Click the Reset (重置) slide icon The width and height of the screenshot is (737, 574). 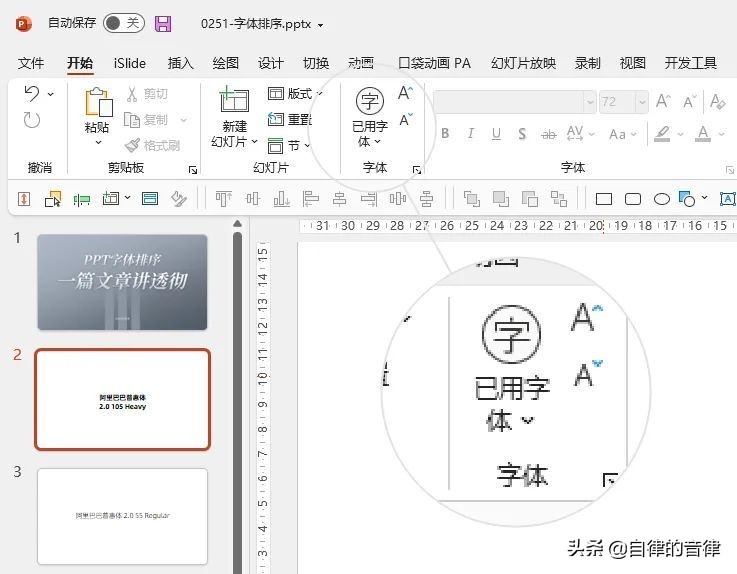click(x=275, y=119)
